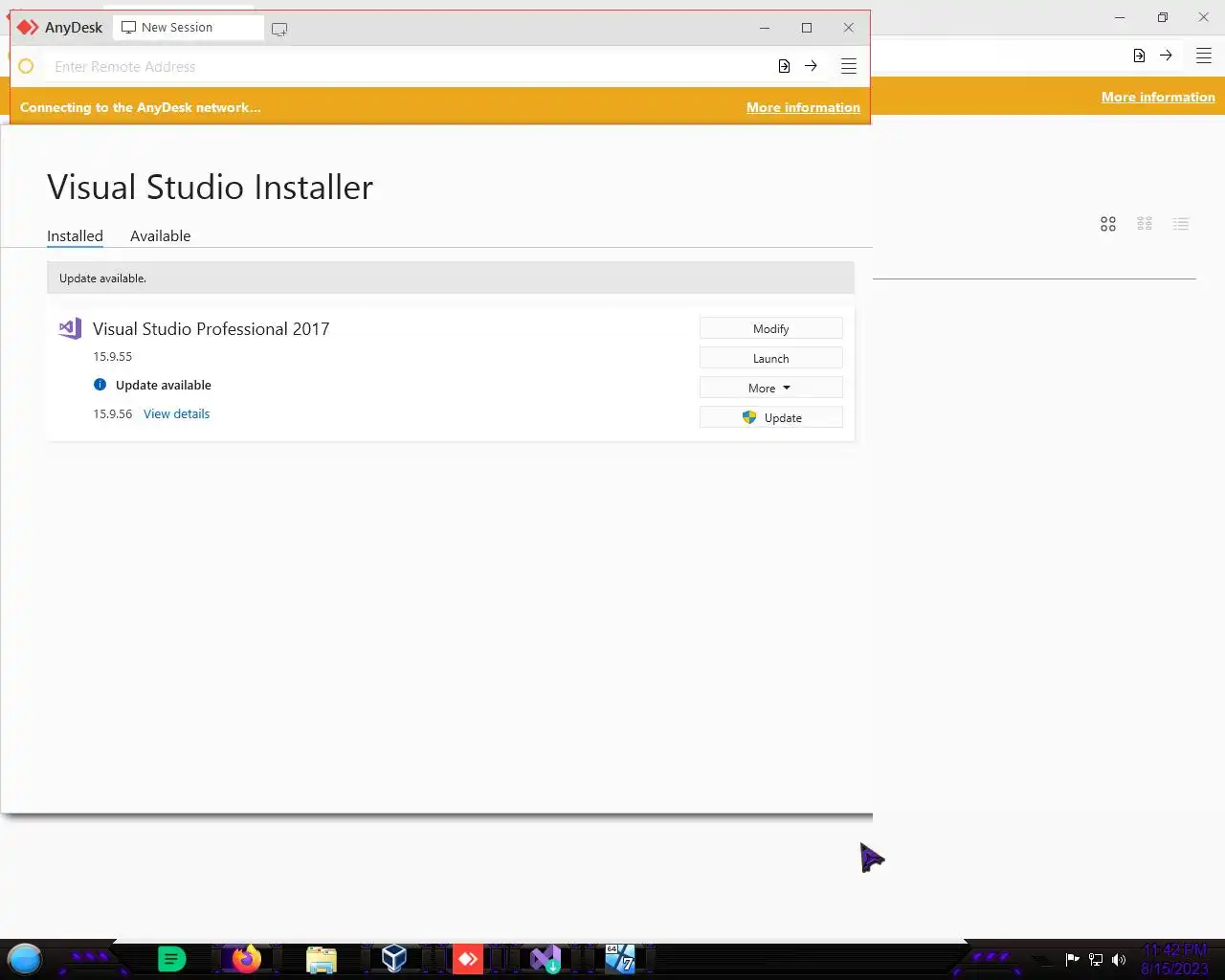
Task: Open Visual Studio Installer taskbar icon
Action: coord(546,959)
